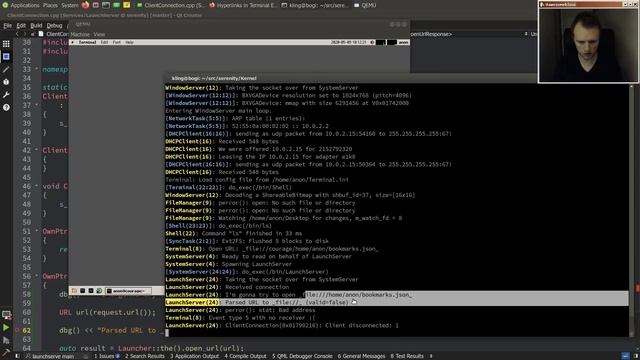Screen dimensions: 640x360
Task: Open the 5 QML Debugger Console pane
Action: tap(302, 356)
